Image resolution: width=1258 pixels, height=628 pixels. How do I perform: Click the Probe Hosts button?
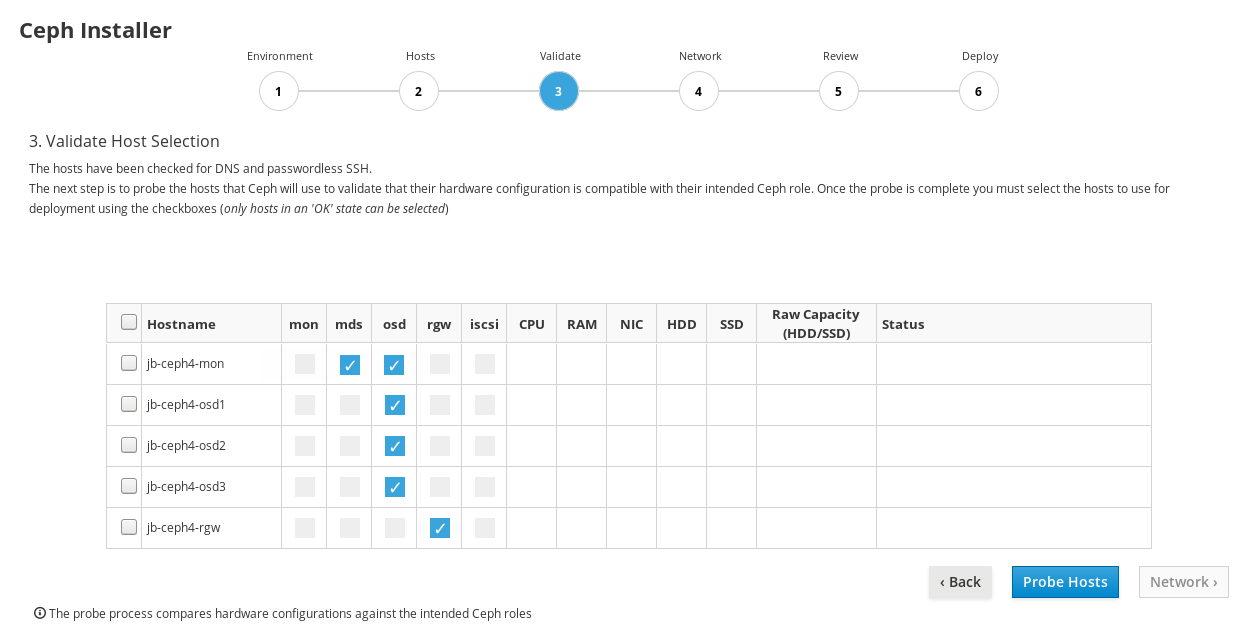point(1065,582)
